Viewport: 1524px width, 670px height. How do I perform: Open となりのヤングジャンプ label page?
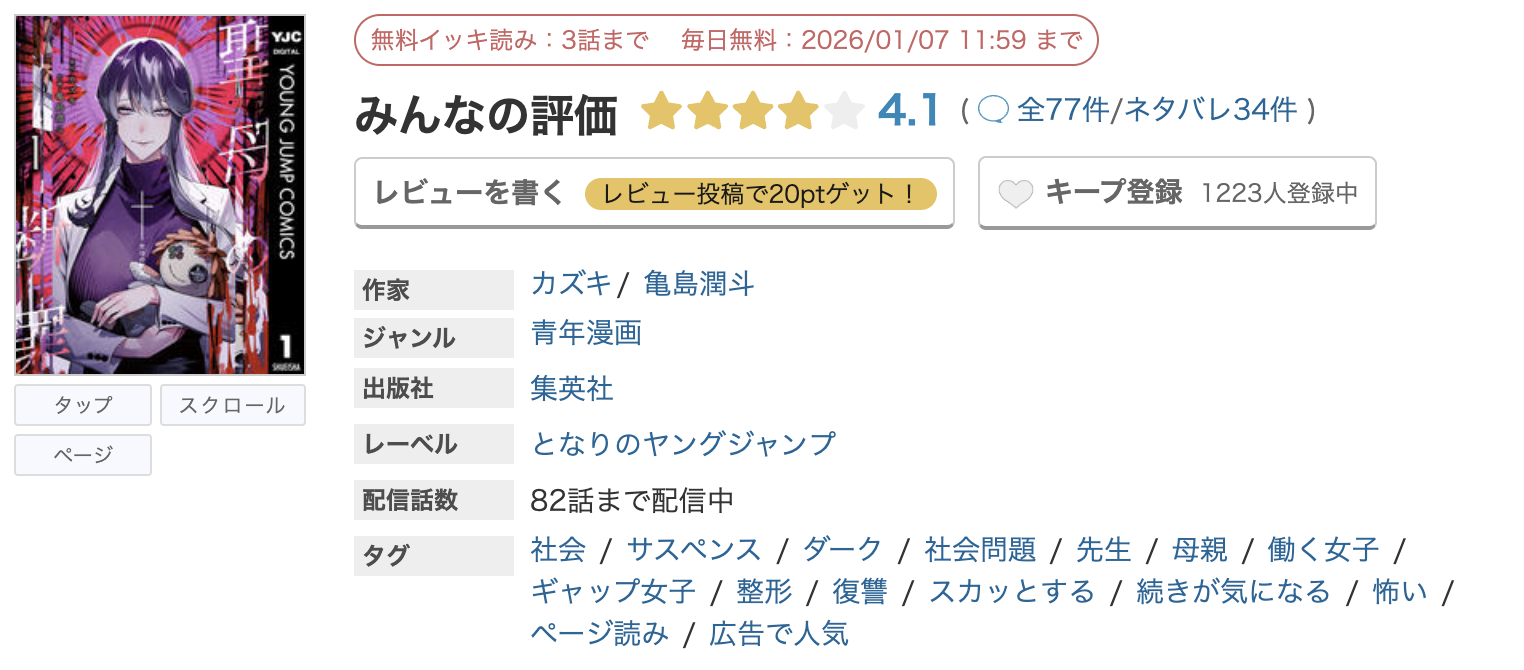pos(683,442)
